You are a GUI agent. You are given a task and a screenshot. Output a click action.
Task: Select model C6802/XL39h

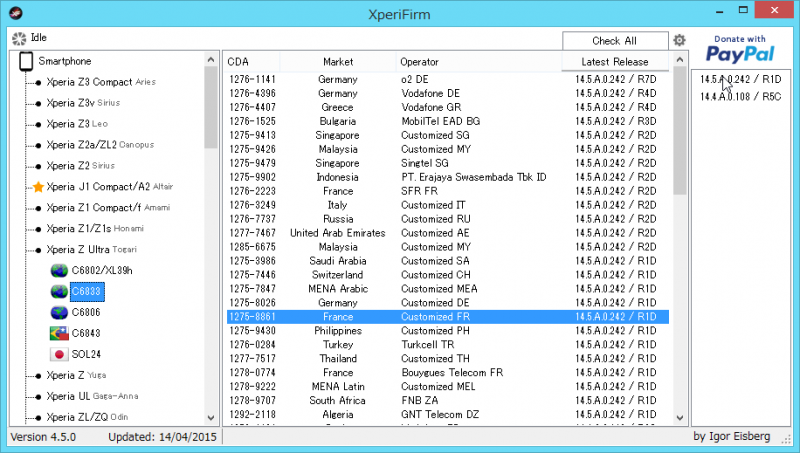pos(102,270)
